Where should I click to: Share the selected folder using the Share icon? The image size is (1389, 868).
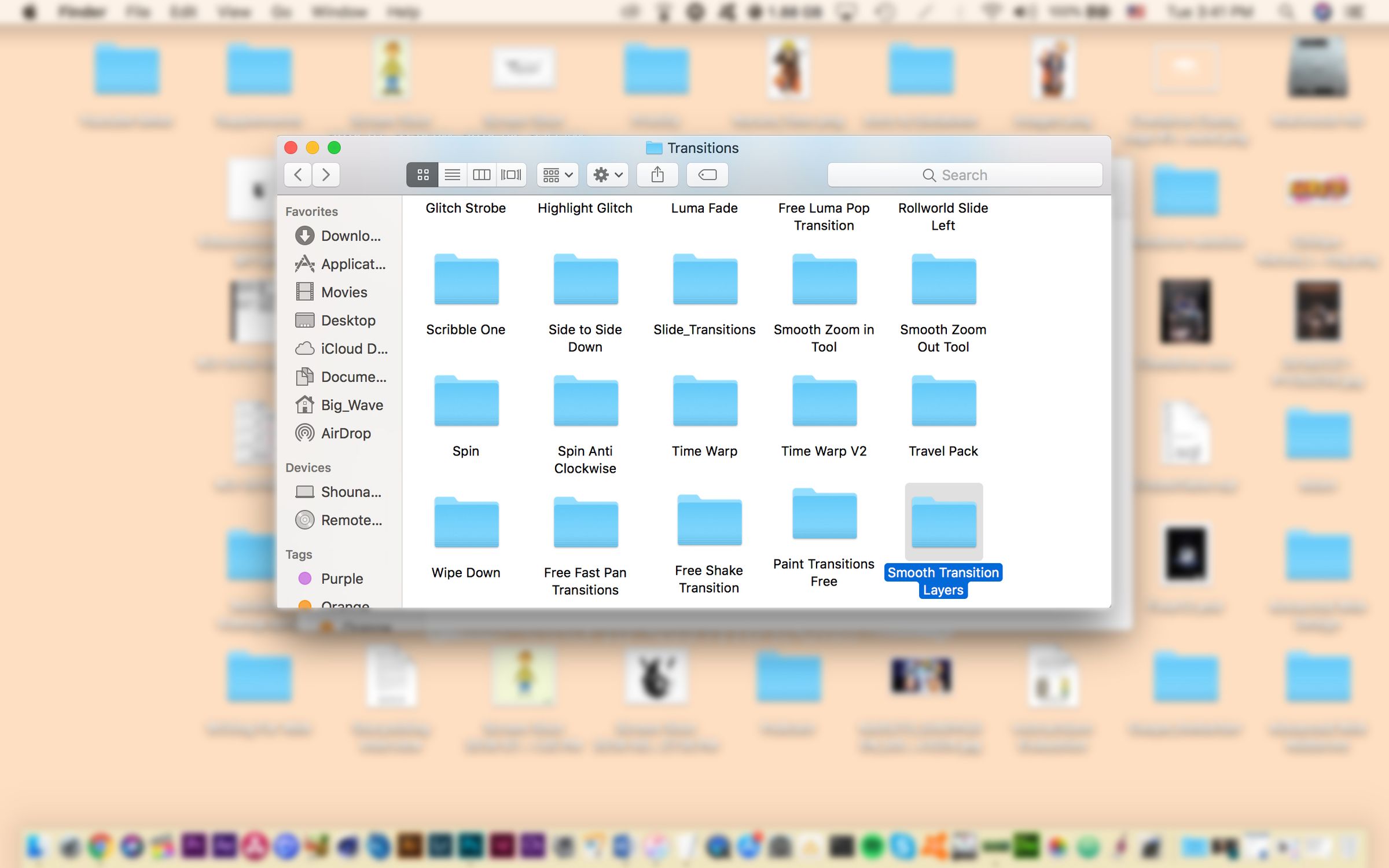(x=657, y=175)
